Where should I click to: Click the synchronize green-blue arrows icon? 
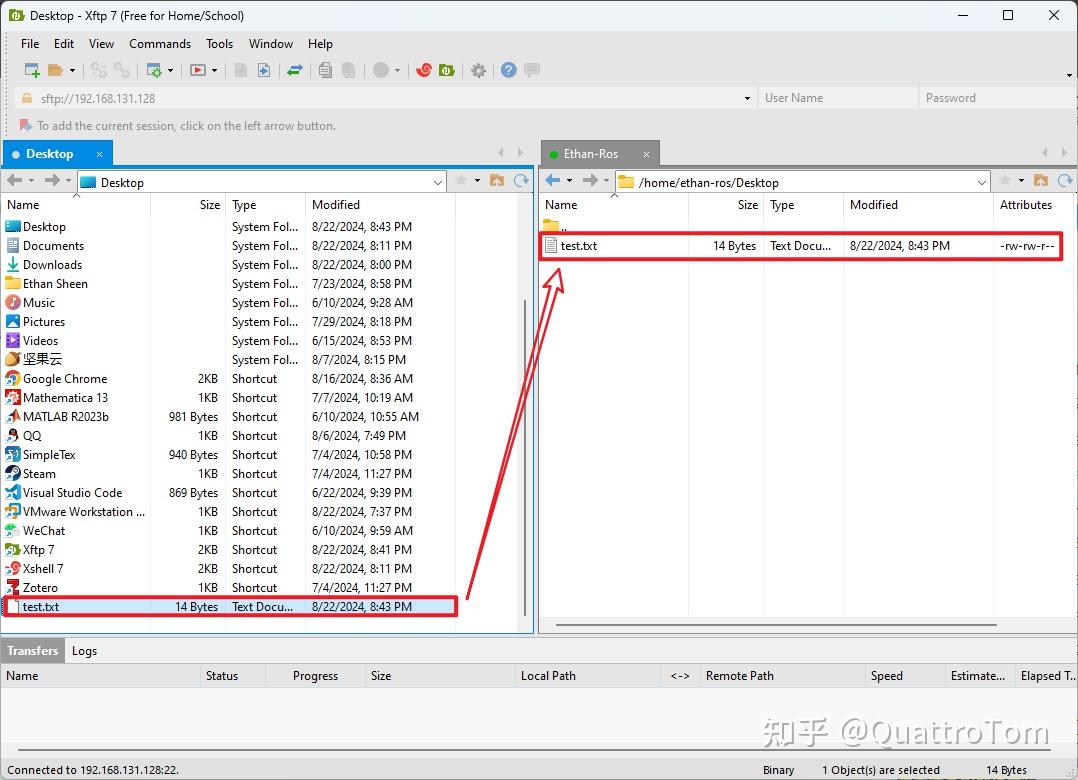click(295, 70)
